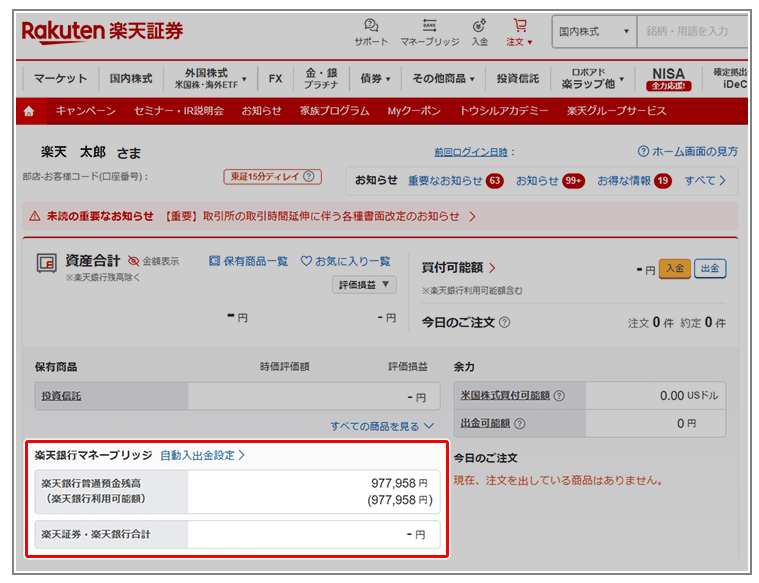The width and height of the screenshot is (759, 583).
Task: Open the お知らせ item in red bar
Action: tap(261, 111)
